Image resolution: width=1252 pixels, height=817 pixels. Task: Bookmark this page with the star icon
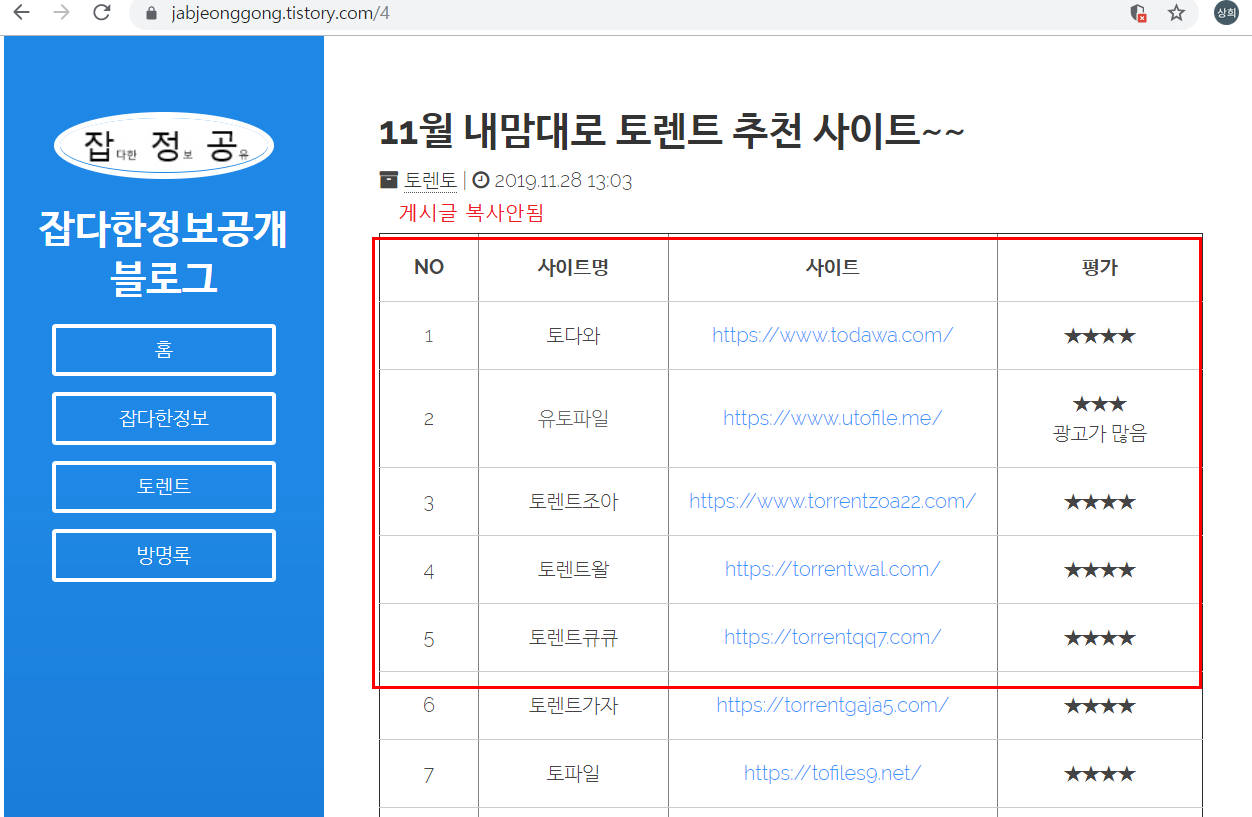click(x=1177, y=13)
